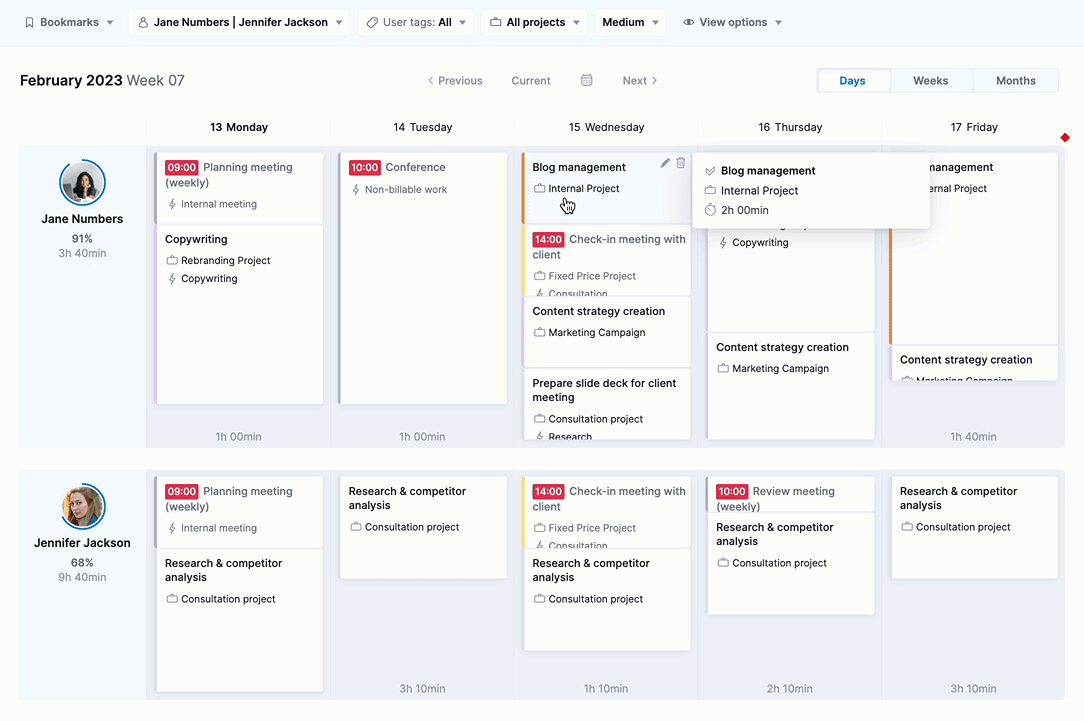Open Thursday Content strategy creation card

[x=790, y=386]
